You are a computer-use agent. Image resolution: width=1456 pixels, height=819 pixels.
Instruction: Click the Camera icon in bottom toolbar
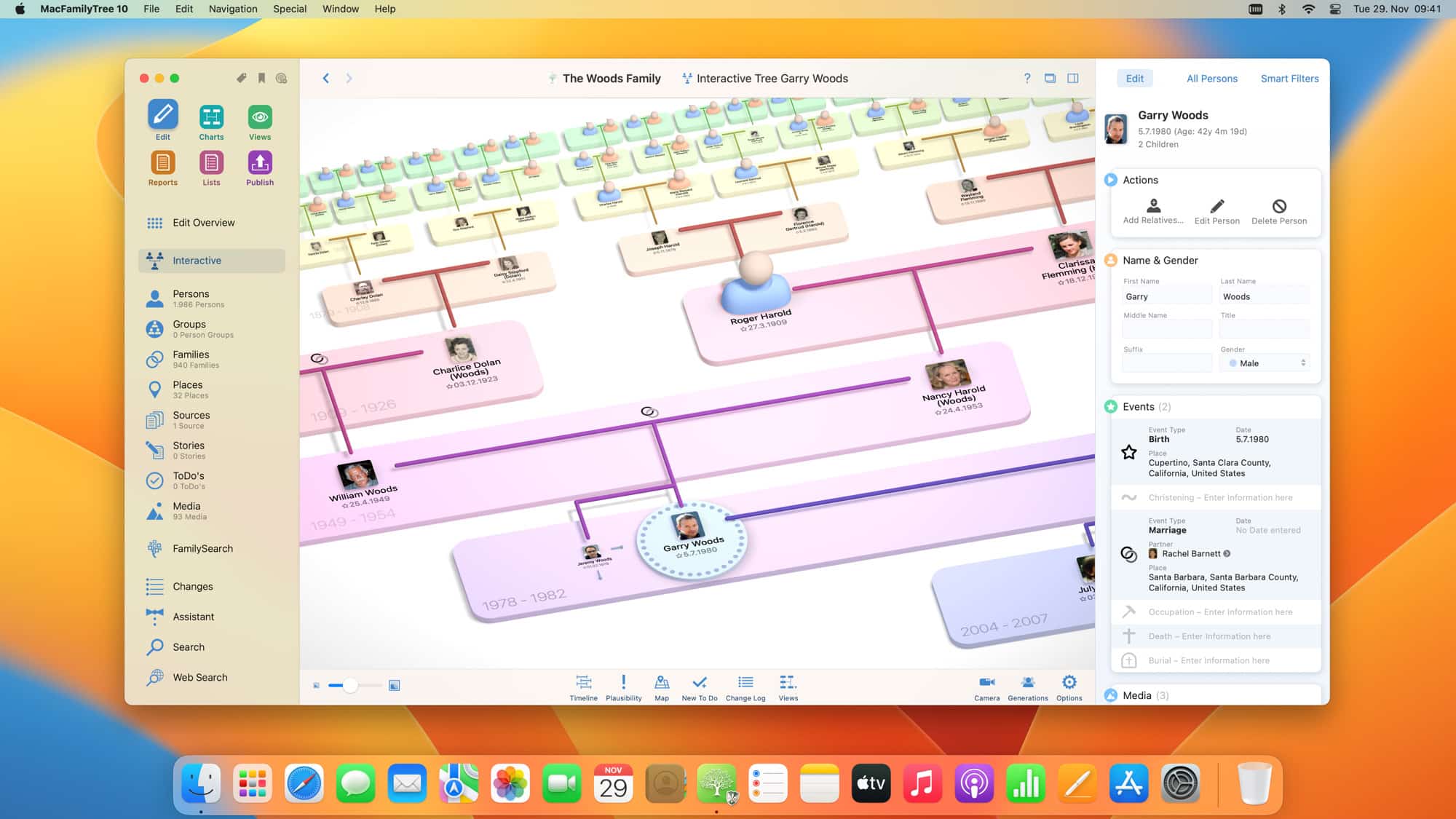(986, 683)
